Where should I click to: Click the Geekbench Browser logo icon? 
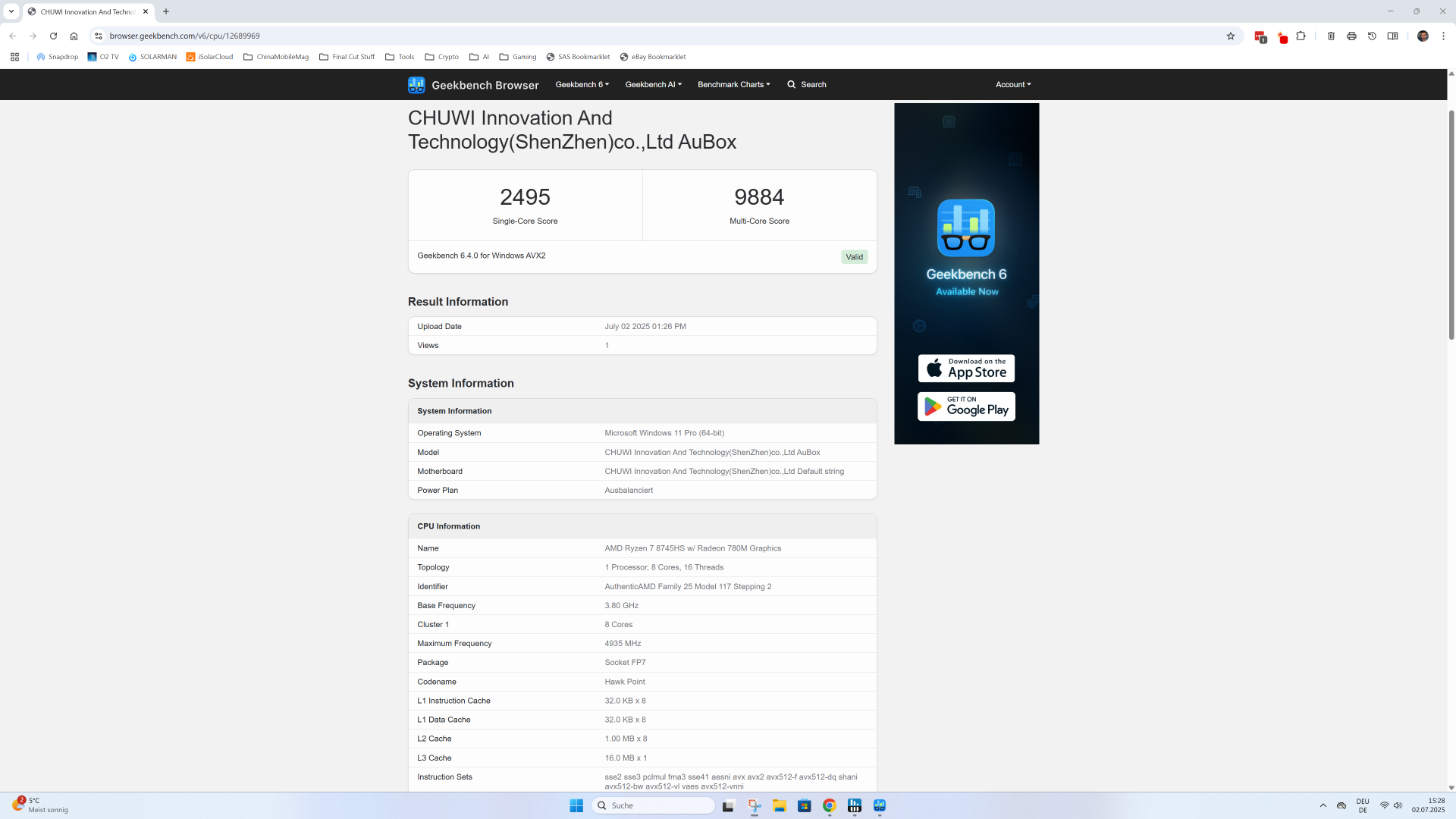pos(416,85)
